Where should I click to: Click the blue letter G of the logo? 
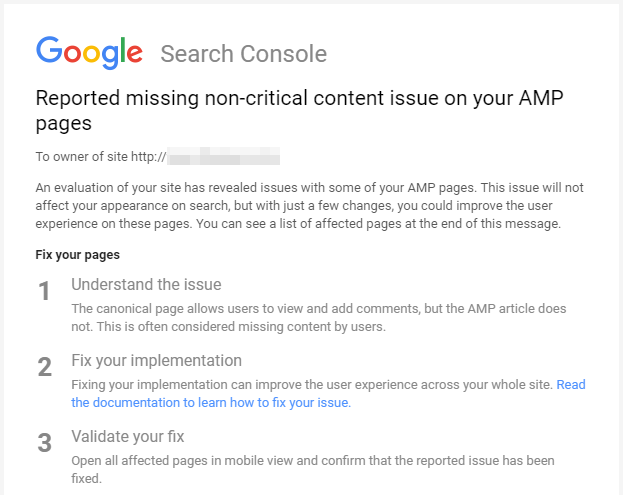click(49, 50)
